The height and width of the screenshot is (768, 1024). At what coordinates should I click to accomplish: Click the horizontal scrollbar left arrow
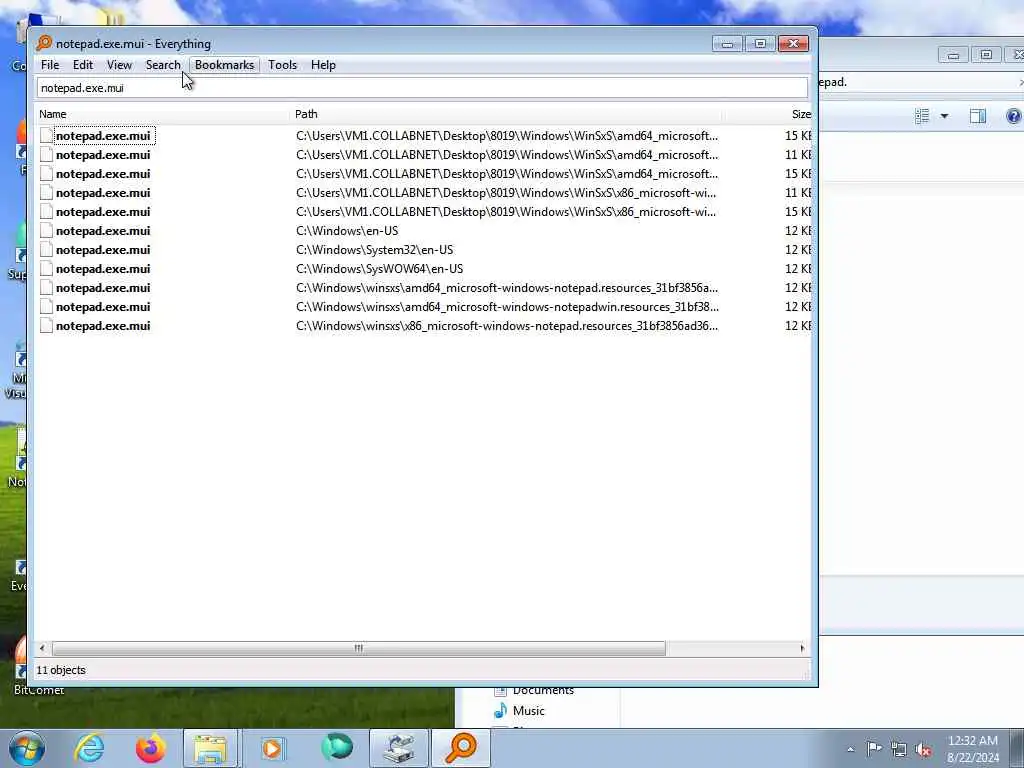click(x=42, y=648)
